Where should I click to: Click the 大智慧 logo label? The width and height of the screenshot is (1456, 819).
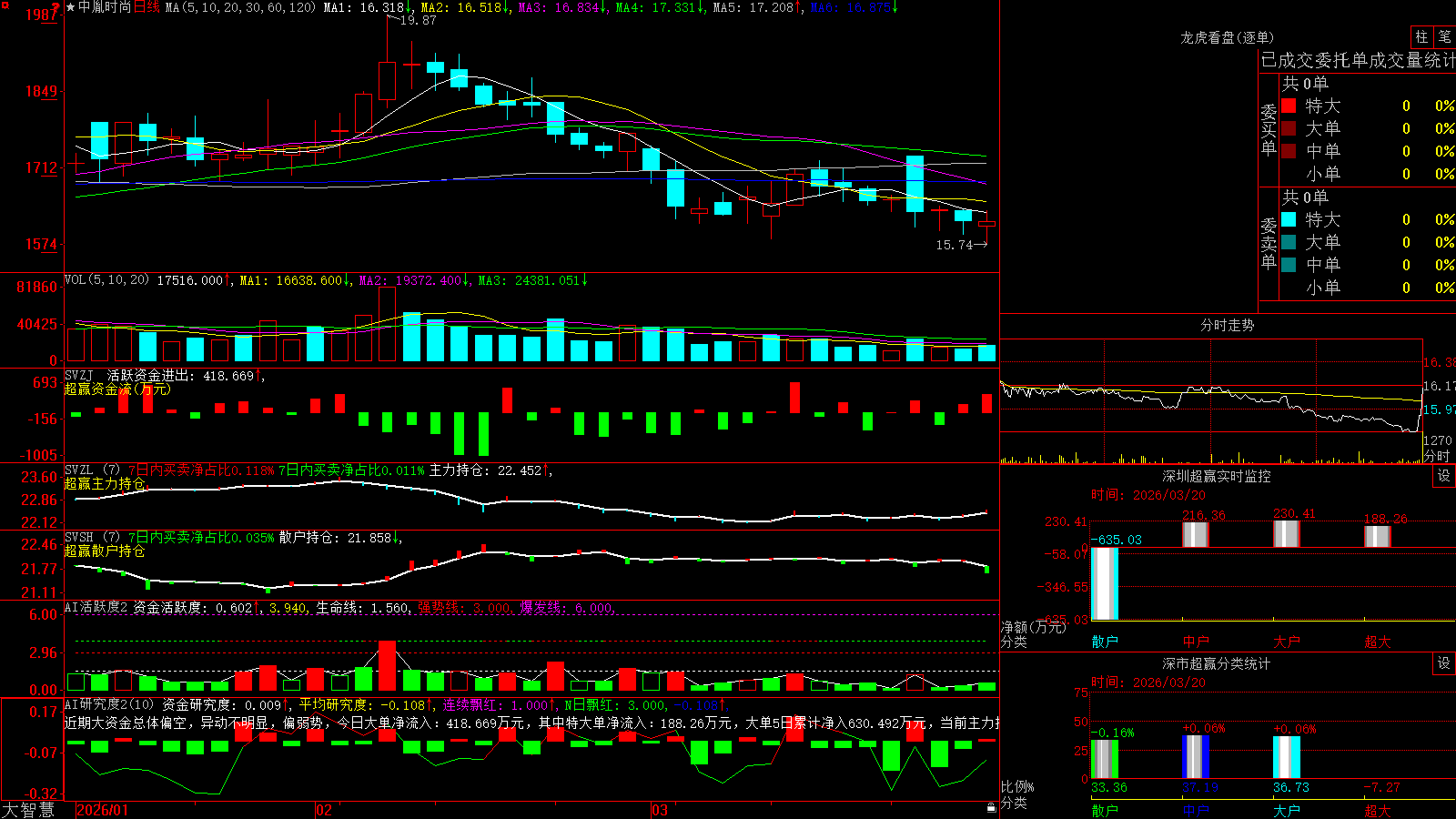27,810
